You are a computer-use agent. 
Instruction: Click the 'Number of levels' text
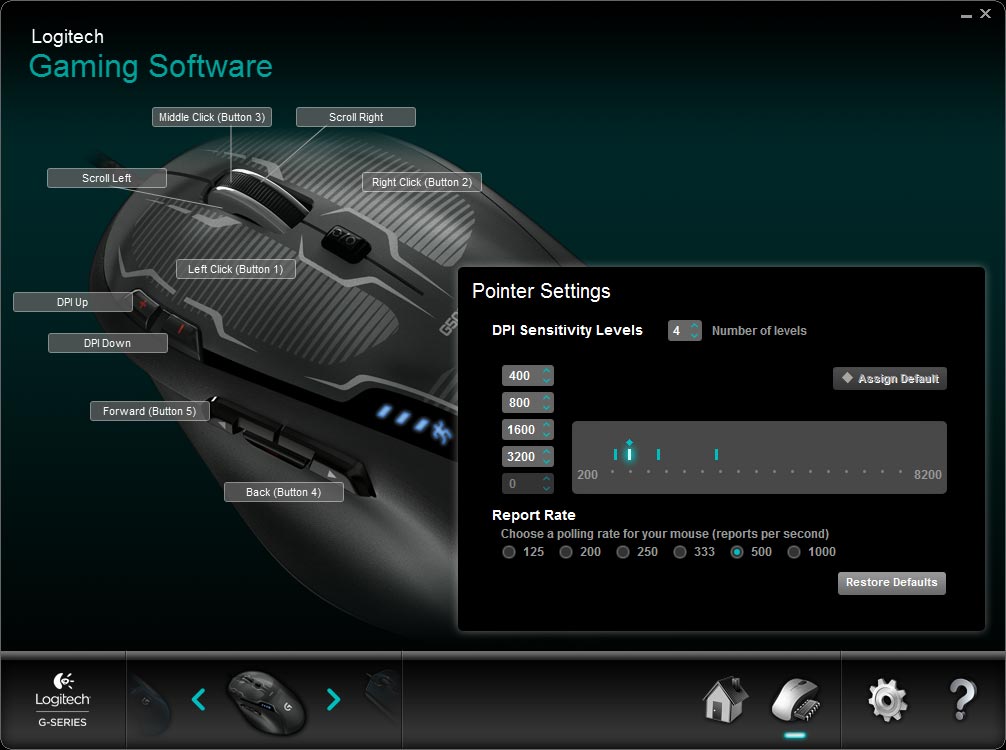coord(759,331)
